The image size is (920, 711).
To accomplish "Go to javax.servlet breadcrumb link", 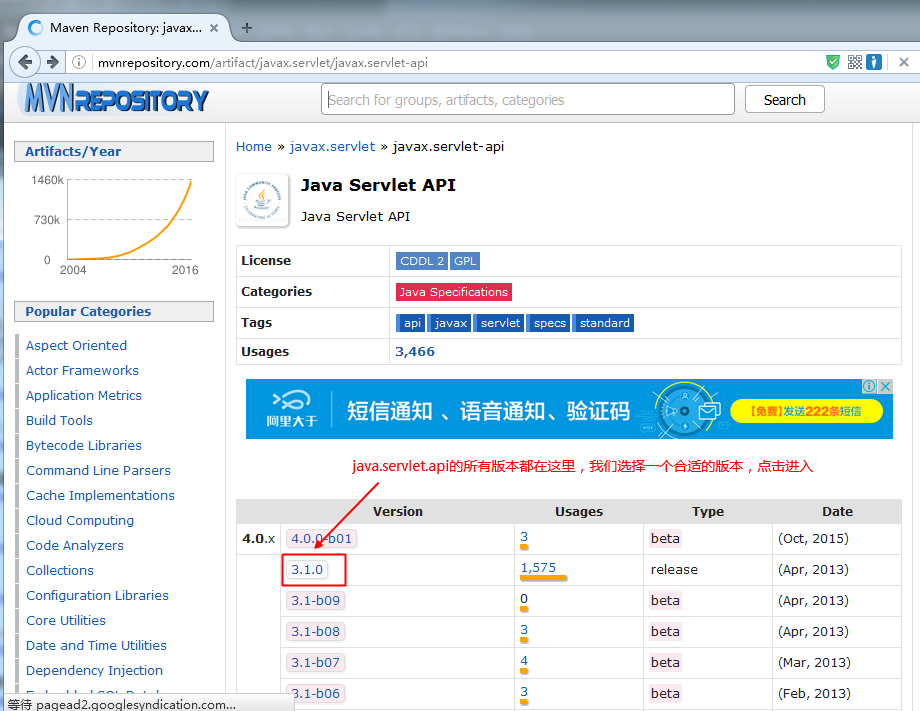I will point(332,146).
